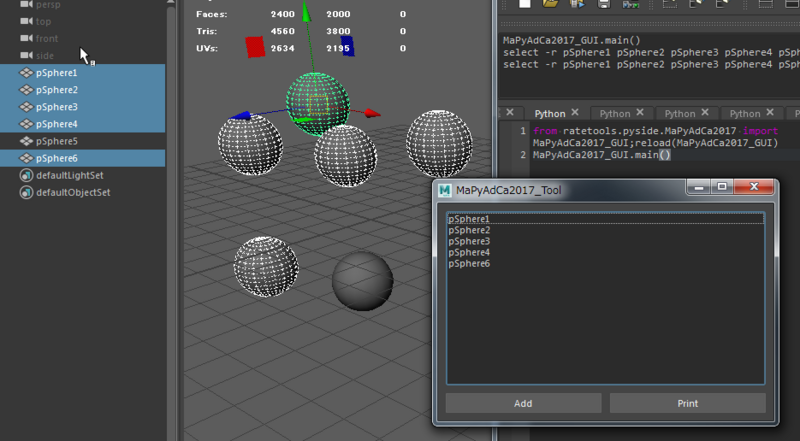
Task: Close the fourth Python tab
Action: tap(770, 112)
